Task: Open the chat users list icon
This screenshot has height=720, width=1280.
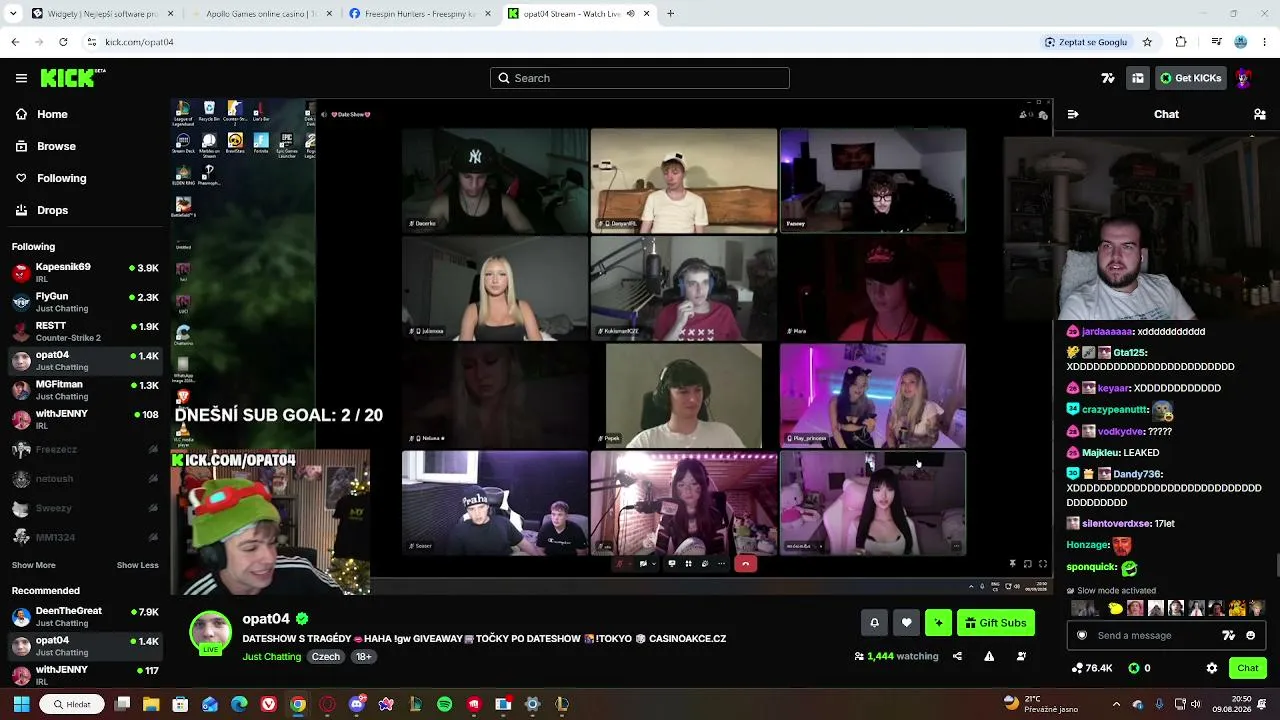Action: tap(1260, 114)
